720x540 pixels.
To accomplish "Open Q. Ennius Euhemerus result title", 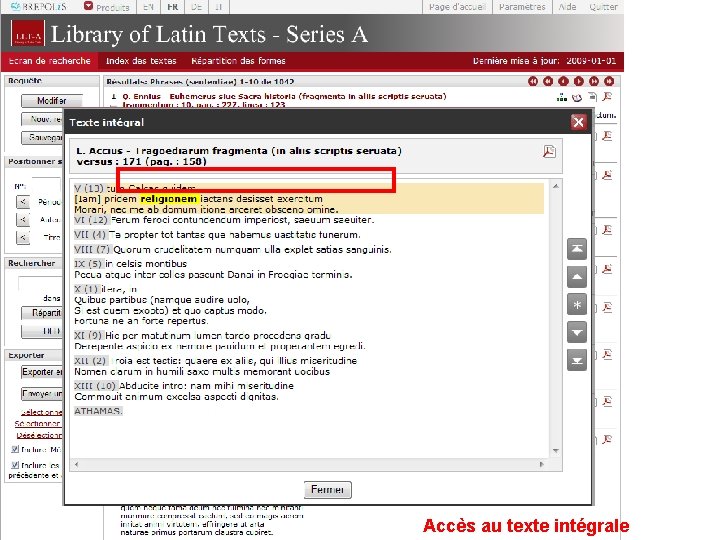I will [284, 96].
